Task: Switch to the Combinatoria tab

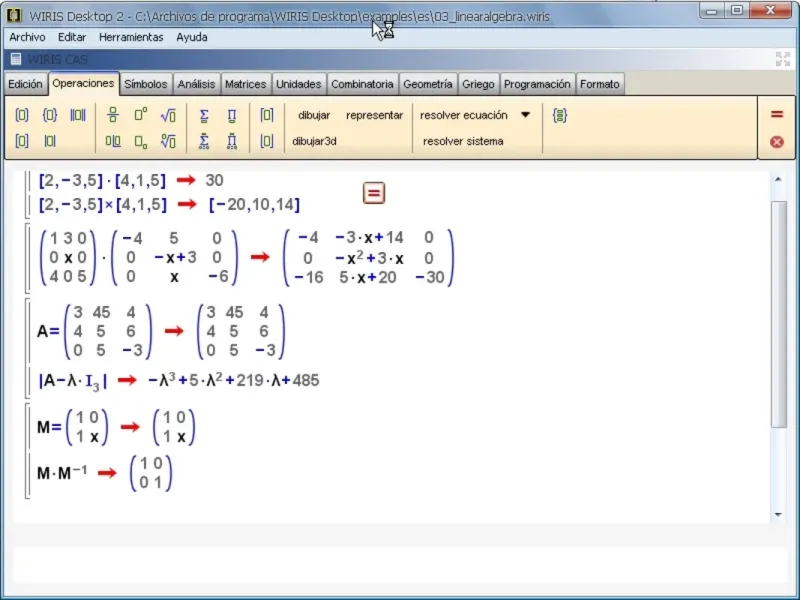Action: pos(362,84)
